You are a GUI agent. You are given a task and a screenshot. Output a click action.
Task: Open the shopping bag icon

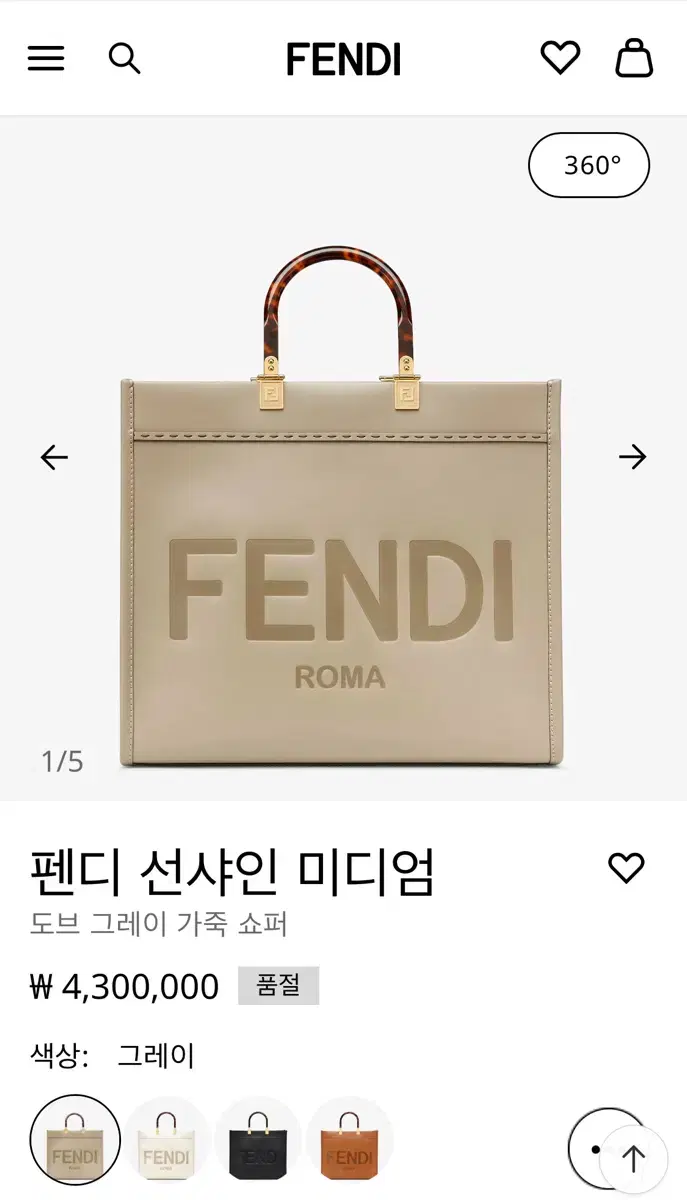634,58
